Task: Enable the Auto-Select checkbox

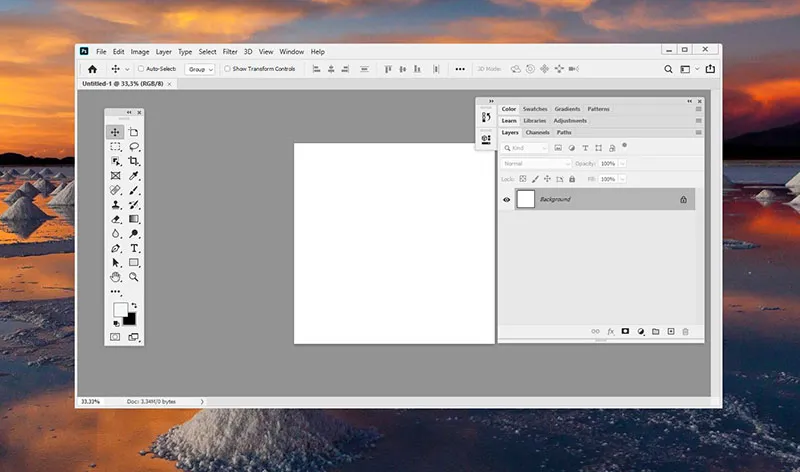Action: click(141, 69)
